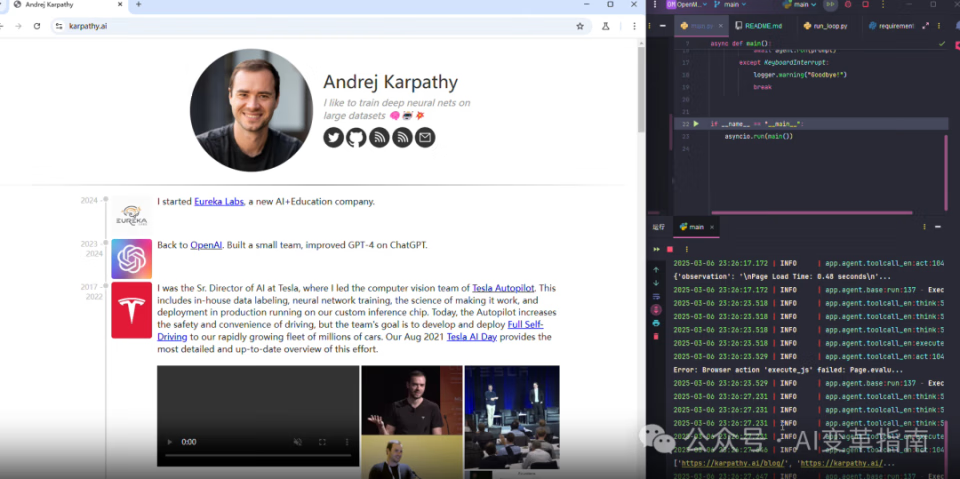Open a new browser tab
Viewport: 960px width, 479px height.
[x=138, y=4]
